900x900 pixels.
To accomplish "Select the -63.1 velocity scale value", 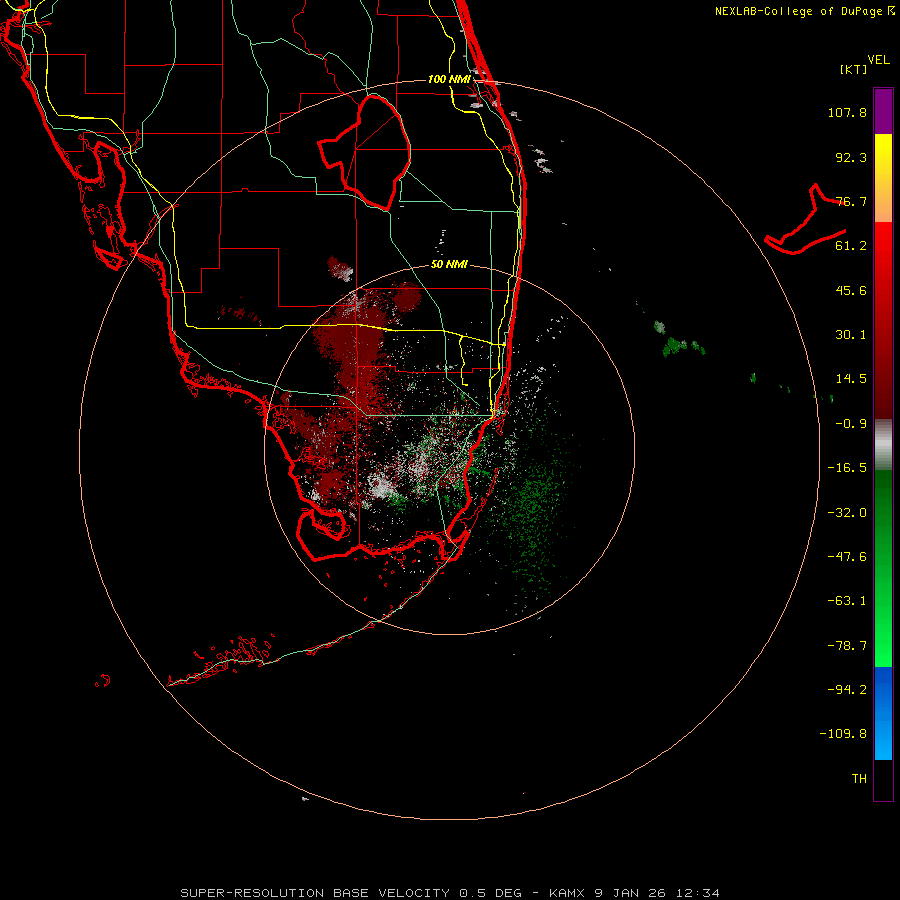I will pyautogui.click(x=847, y=601).
